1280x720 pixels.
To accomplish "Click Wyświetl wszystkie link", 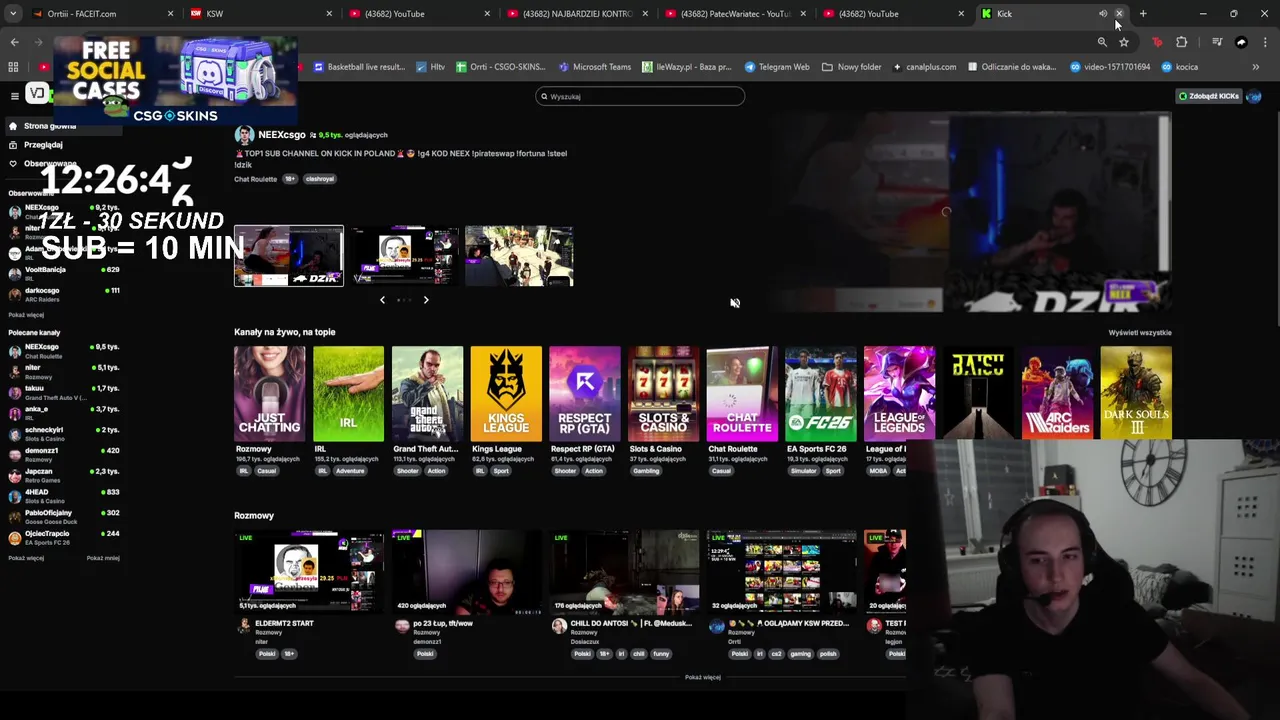I will coord(1140,332).
